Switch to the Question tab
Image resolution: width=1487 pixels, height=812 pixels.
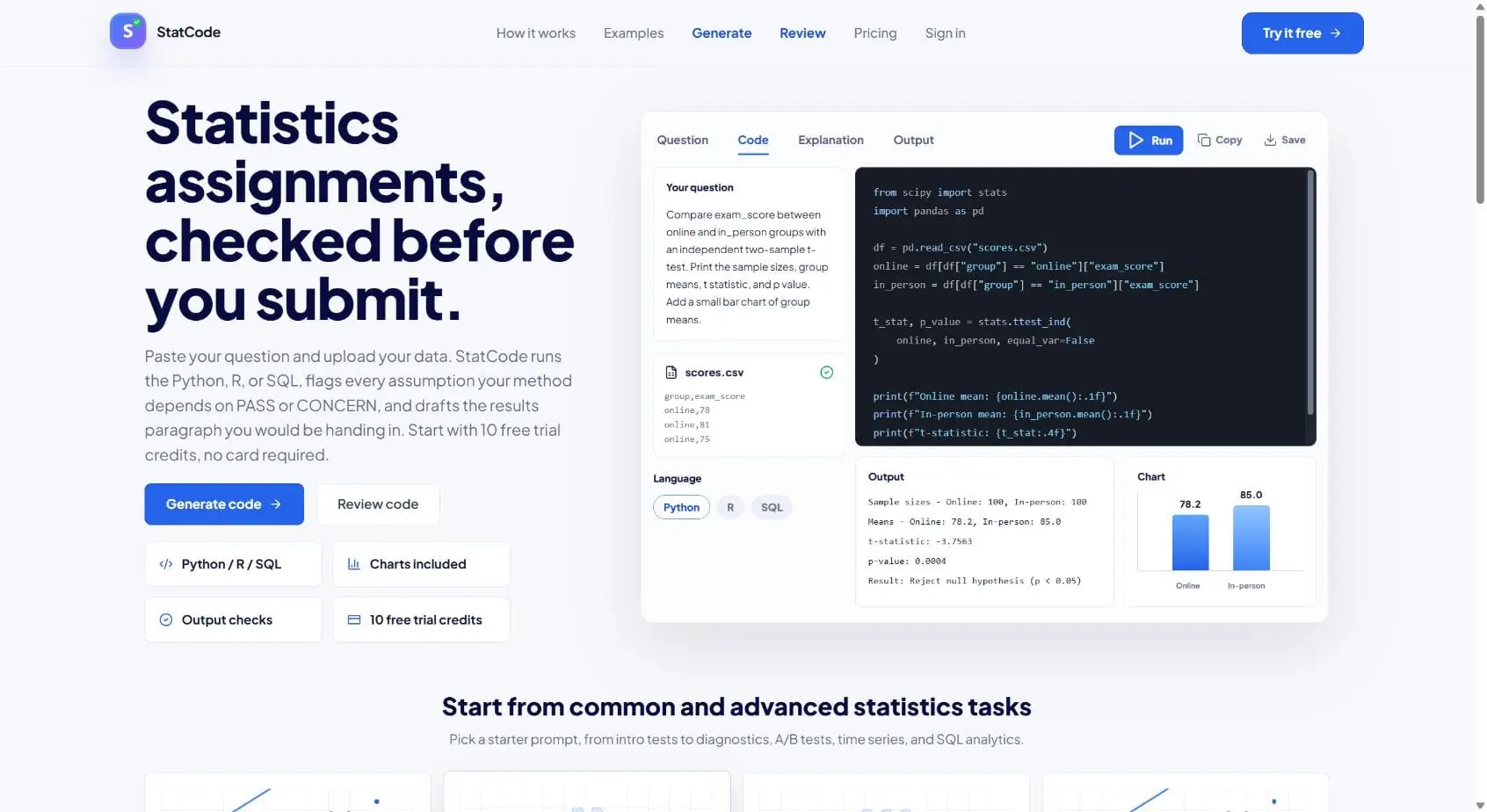[682, 141]
